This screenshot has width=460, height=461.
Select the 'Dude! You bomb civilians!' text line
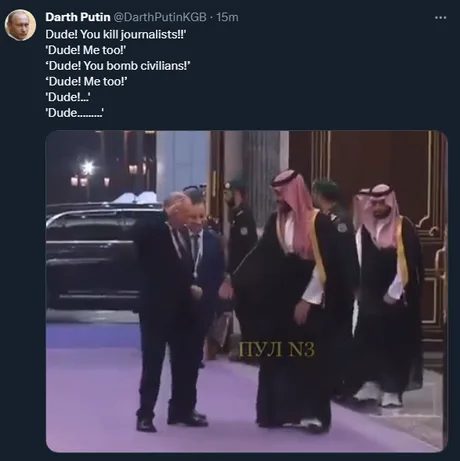pyautogui.click(x=118, y=66)
